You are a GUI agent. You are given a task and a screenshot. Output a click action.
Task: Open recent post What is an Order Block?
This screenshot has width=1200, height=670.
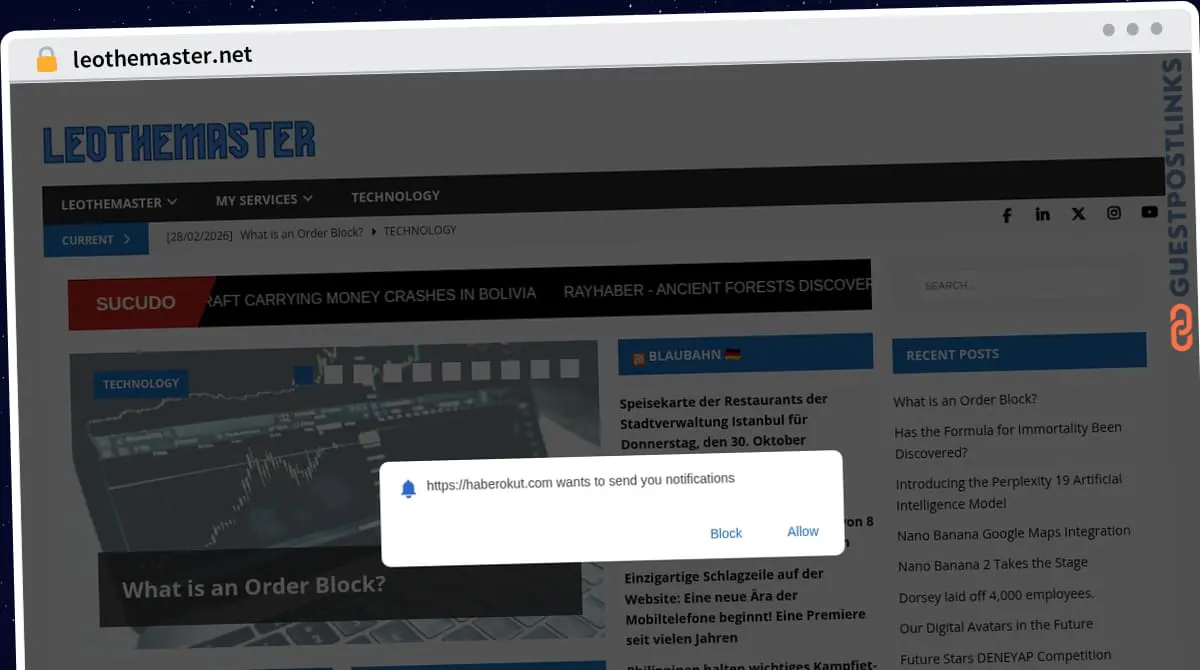tap(965, 400)
